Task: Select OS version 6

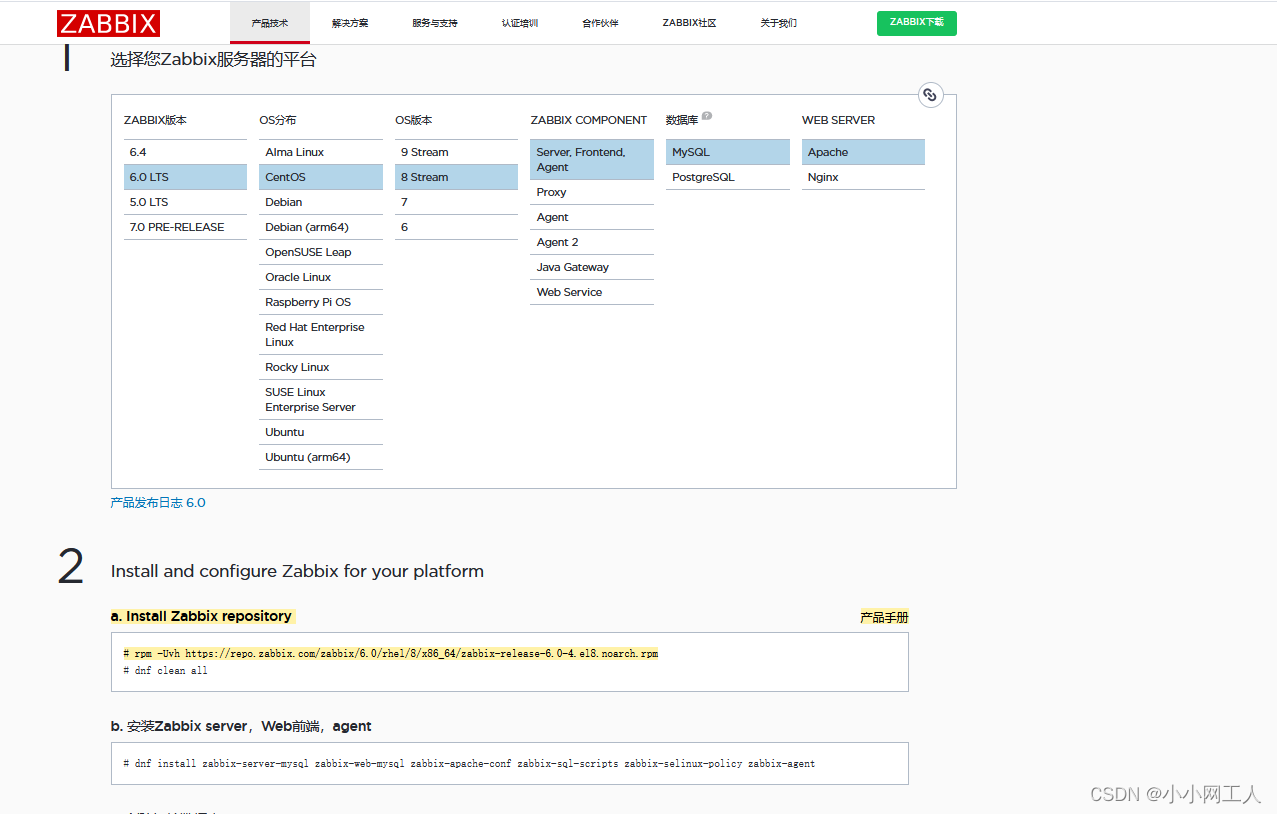Action: [456, 227]
